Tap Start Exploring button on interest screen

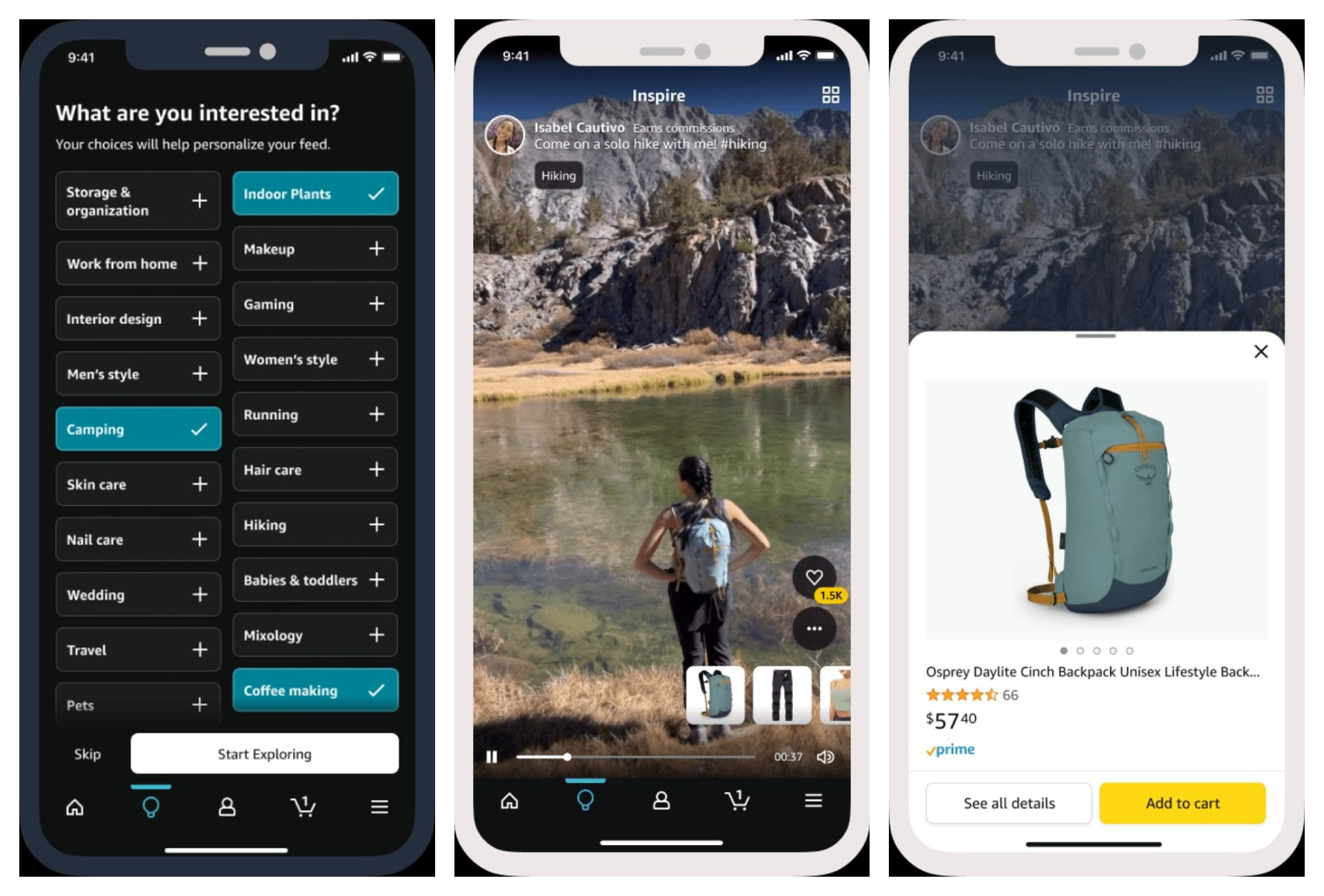[x=264, y=753]
